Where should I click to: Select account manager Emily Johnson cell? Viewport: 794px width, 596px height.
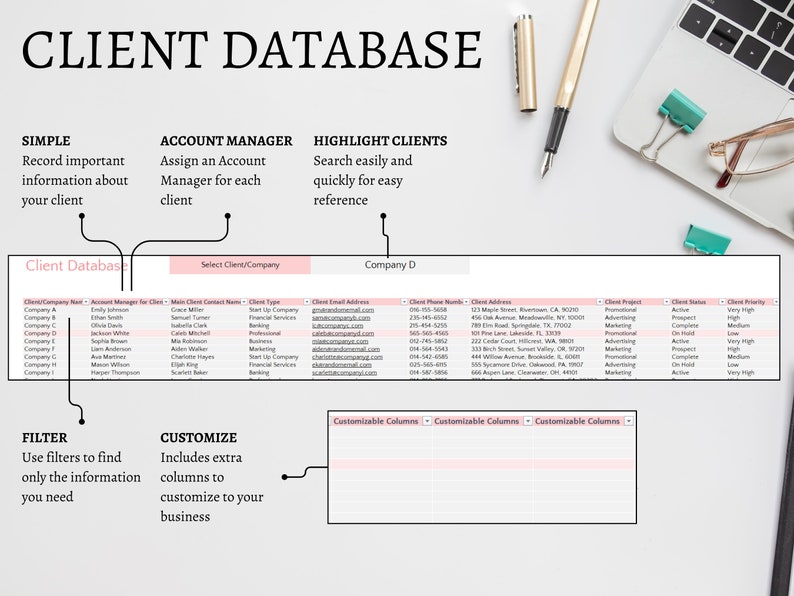[110, 310]
